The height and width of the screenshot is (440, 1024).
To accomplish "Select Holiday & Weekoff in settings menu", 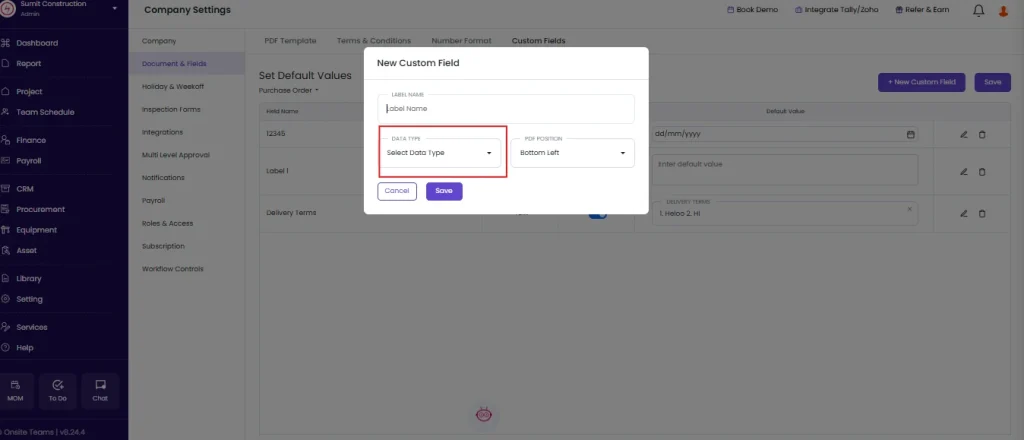I will 173,86.
